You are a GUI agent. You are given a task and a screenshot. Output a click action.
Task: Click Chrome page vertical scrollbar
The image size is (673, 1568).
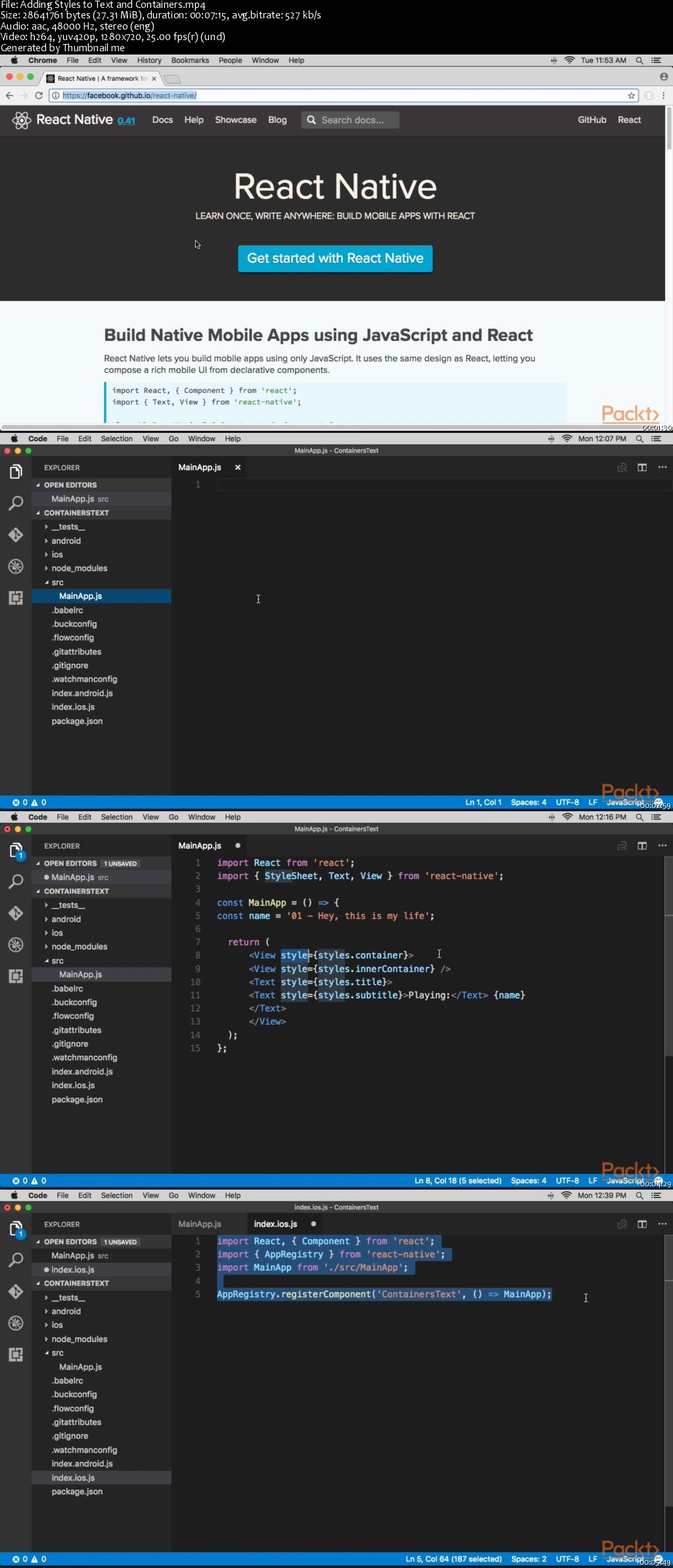click(x=669, y=128)
